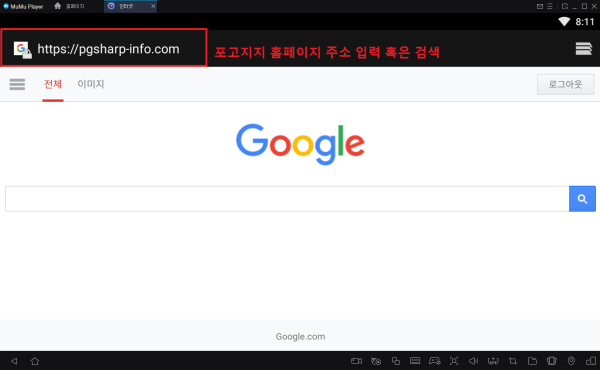Viewport: 600px width, 370px height.
Task: Click the volume speaker icon
Action: coord(473,361)
